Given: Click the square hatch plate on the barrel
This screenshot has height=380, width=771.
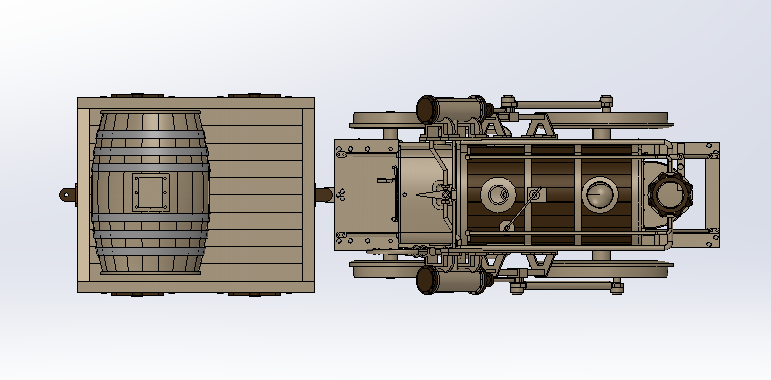Looking at the screenshot, I should [x=151, y=193].
